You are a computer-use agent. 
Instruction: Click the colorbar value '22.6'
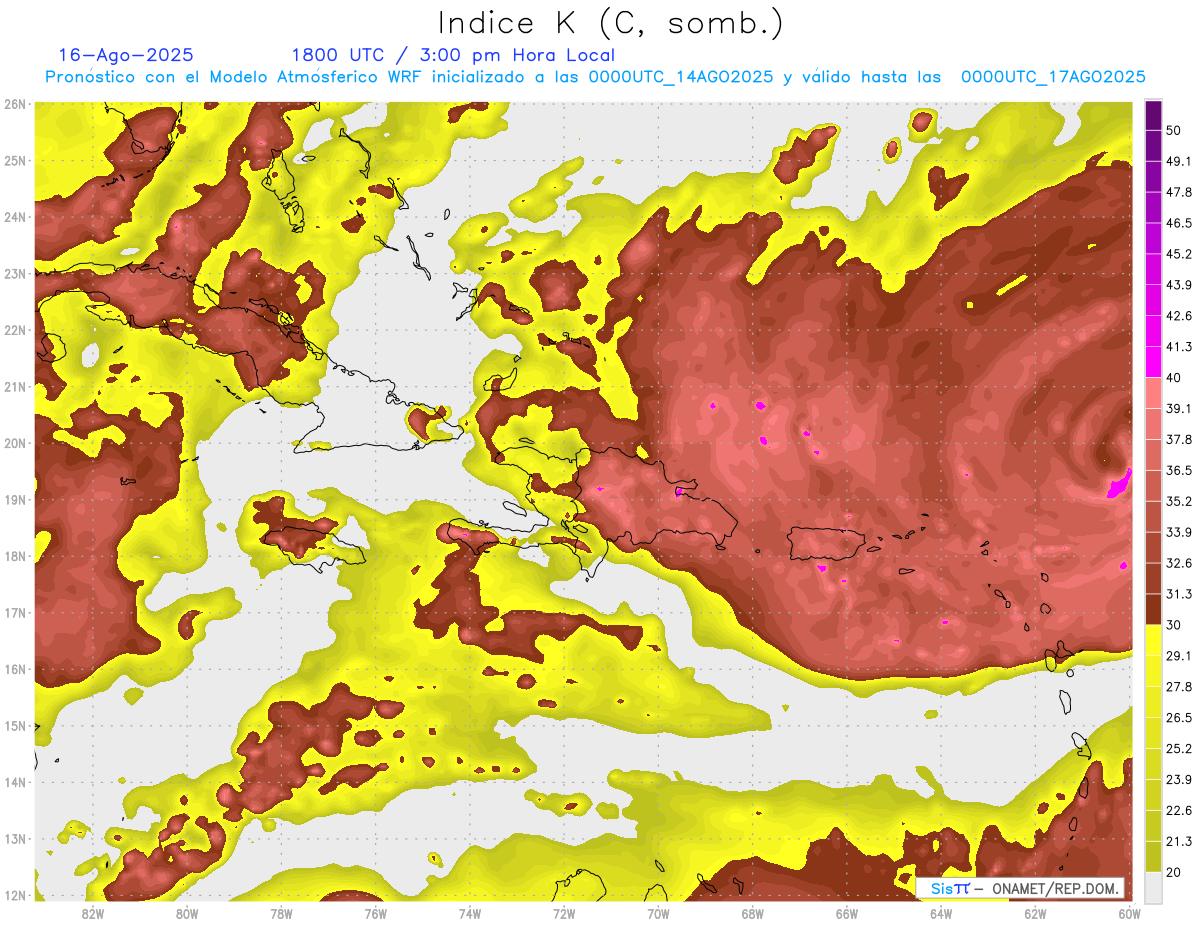(x=1179, y=810)
